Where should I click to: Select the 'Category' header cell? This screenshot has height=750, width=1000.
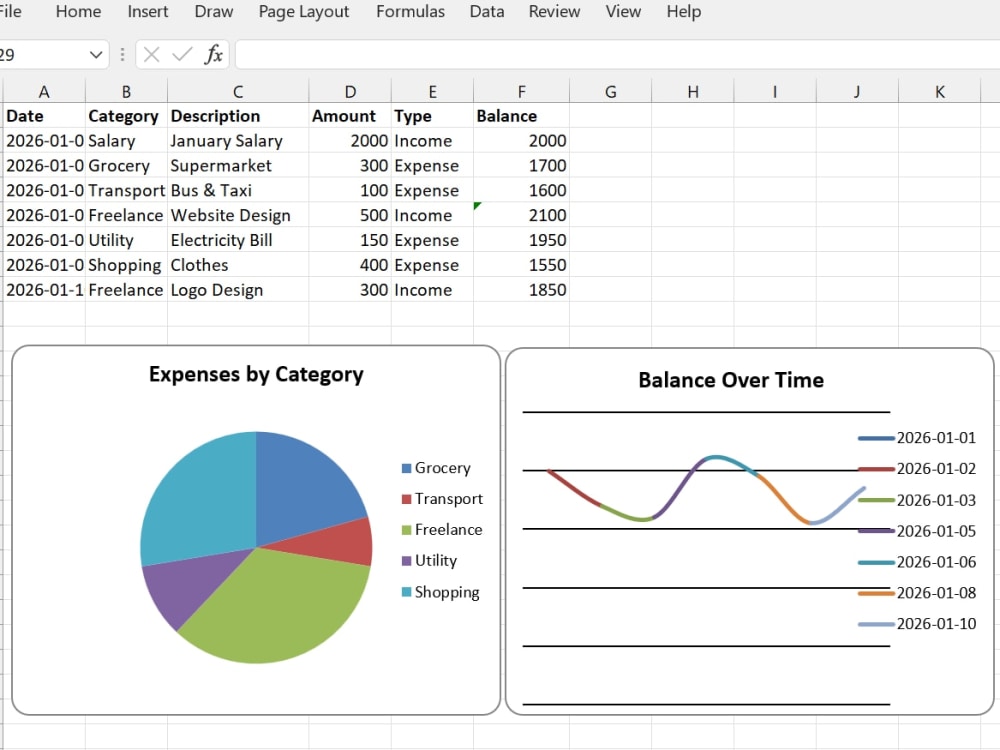point(126,115)
